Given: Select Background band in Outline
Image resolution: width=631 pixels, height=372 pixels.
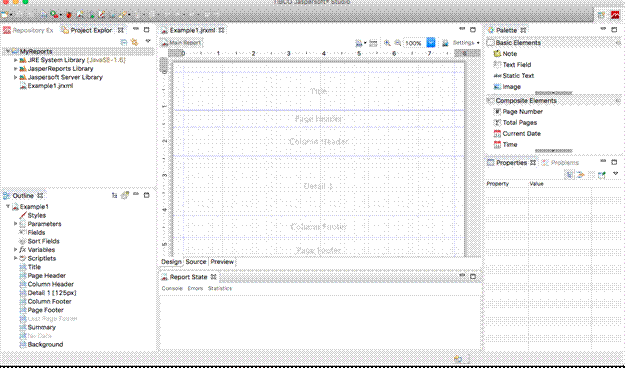Looking at the screenshot, I should 41,345.
